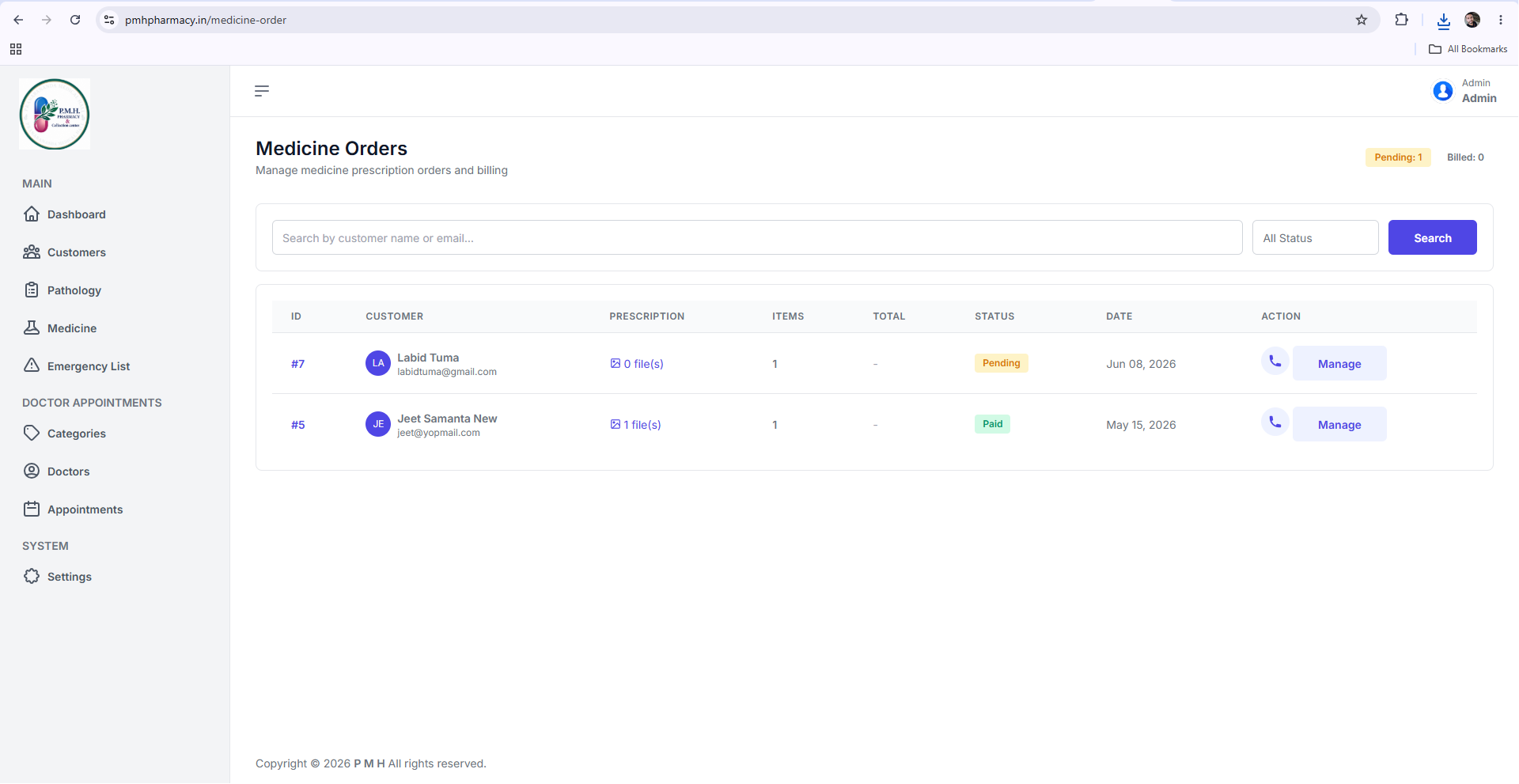The height and width of the screenshot is (784, 1519).
Task: Call Labid Tuma via phone icon
Action: (1275, 362)
